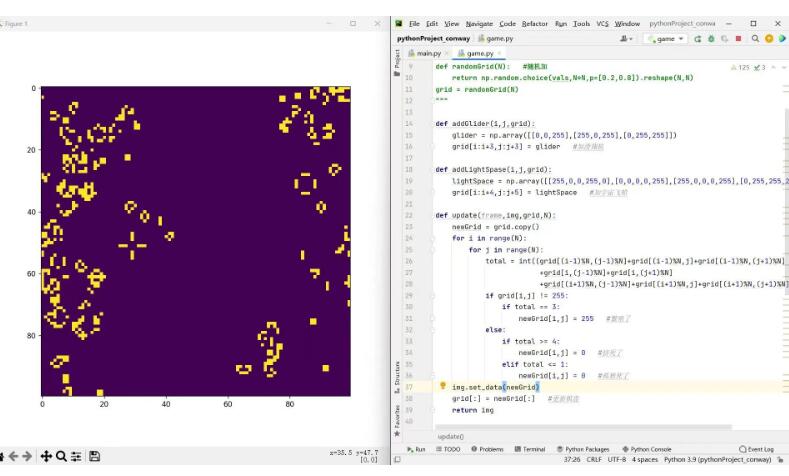789x476 pixels.
Task: Click the yellow intention lightbulb icon
Action: pos(442,386)
